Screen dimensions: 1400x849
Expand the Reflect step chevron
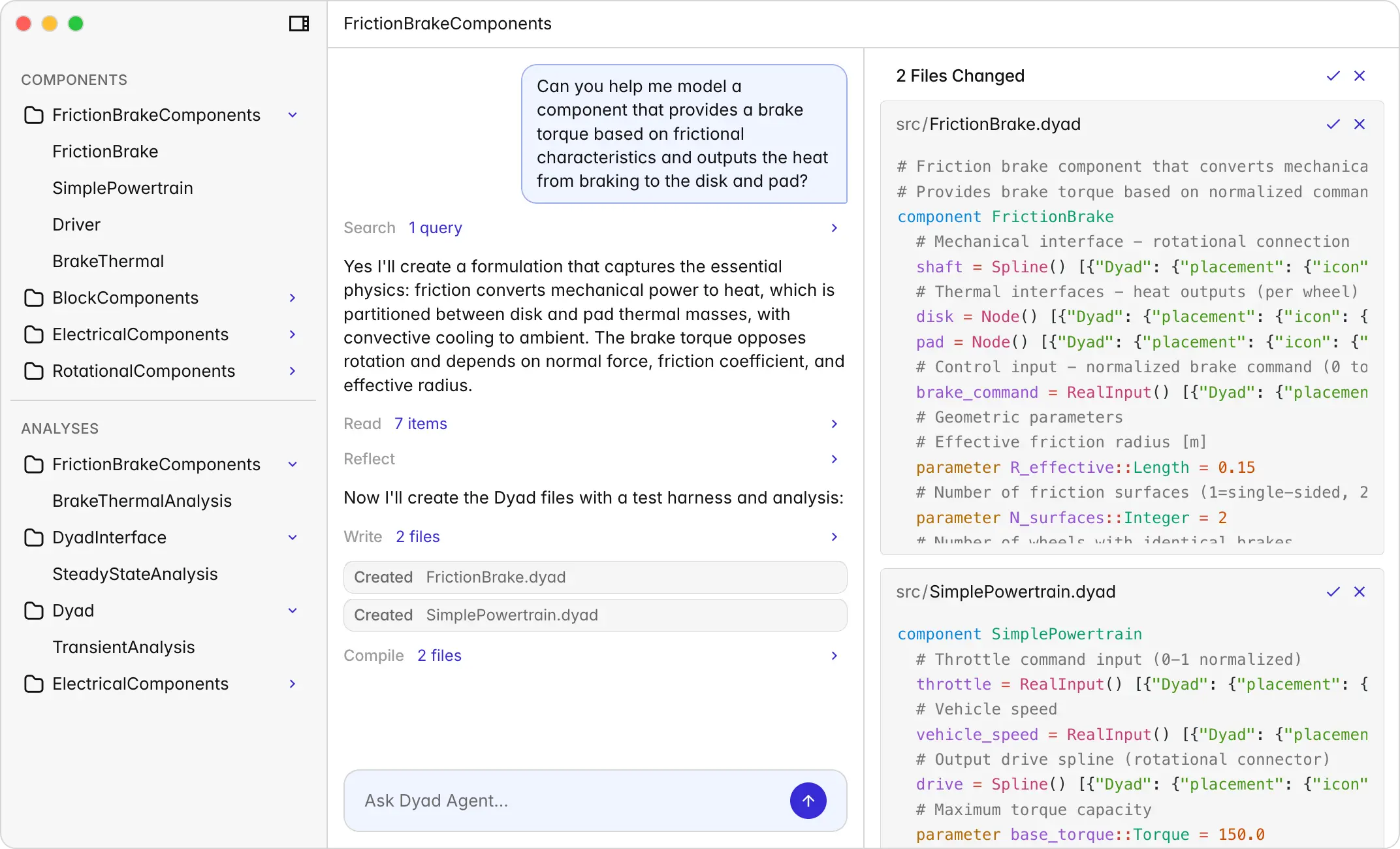pos(835,459)
